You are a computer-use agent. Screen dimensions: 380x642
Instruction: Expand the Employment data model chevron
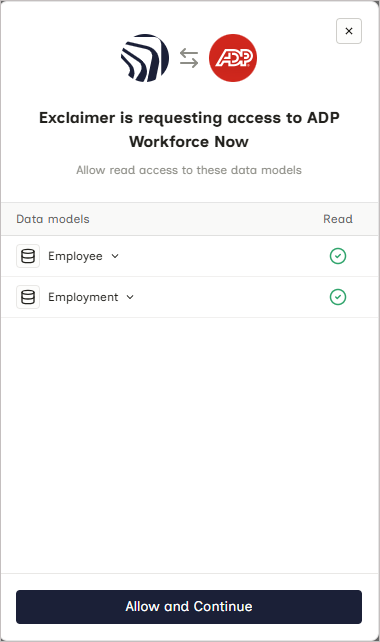[130, 297]
